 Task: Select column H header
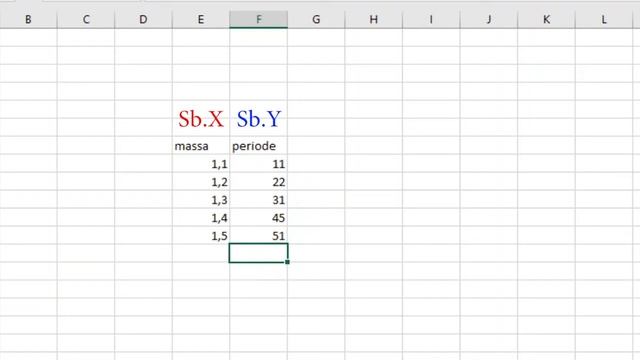point(373,20)
